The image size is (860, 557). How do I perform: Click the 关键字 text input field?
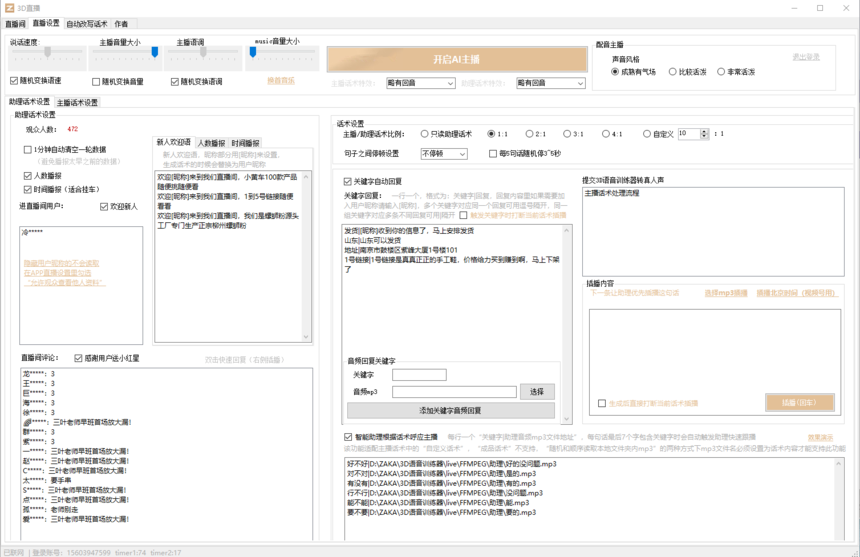(419, 375)
